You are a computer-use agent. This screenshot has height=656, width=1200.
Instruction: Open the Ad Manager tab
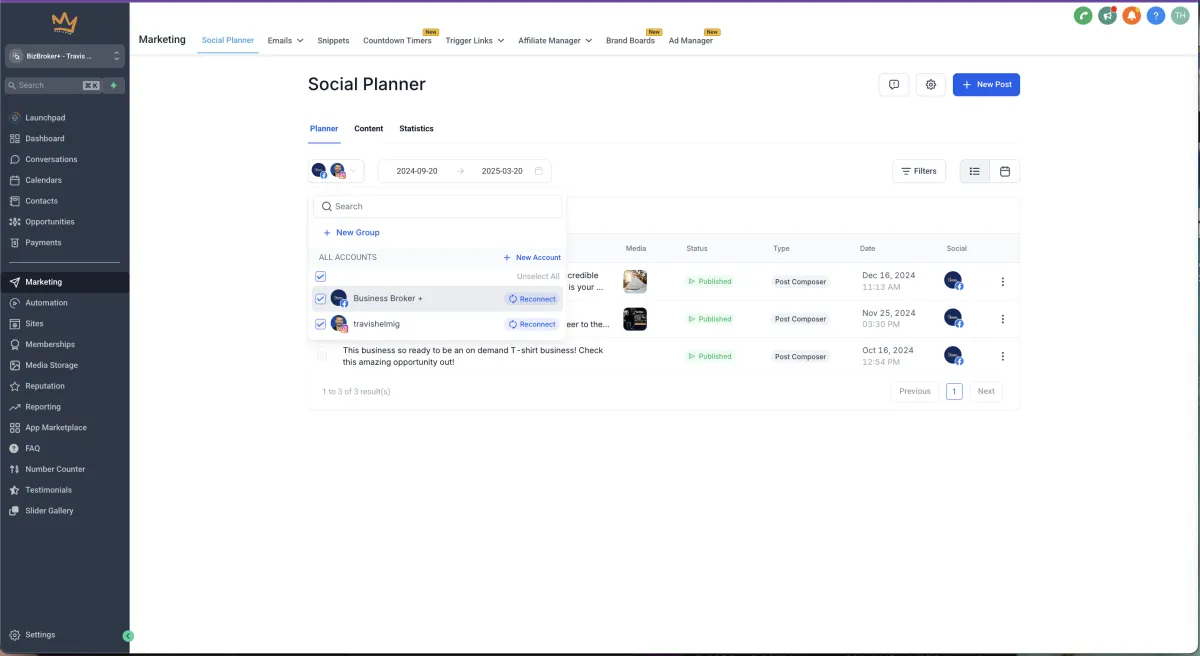click(691, 41)
